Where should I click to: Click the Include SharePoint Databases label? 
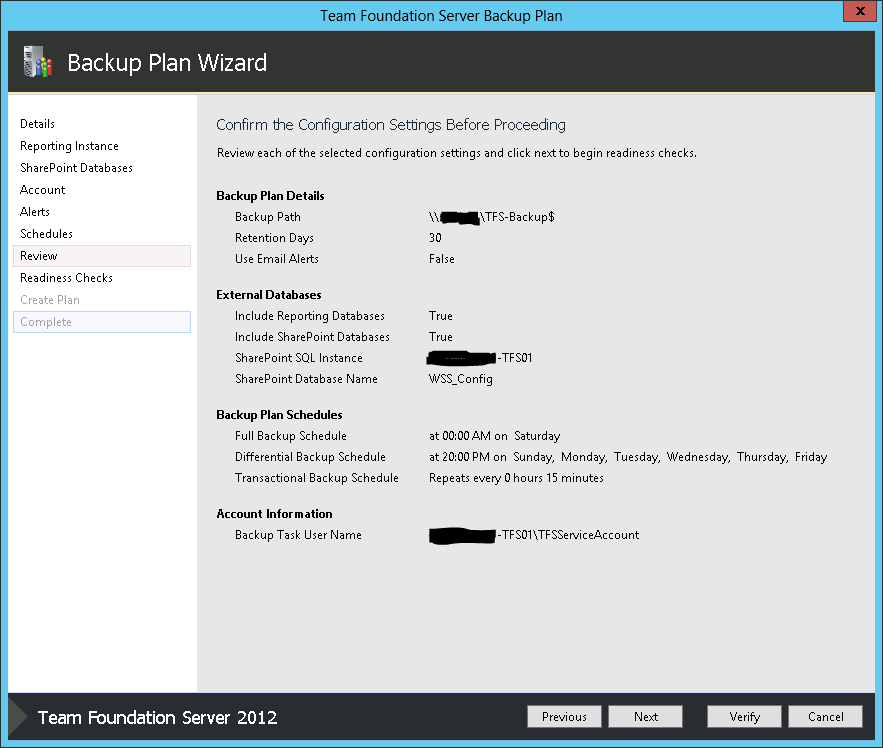[312, 337]
